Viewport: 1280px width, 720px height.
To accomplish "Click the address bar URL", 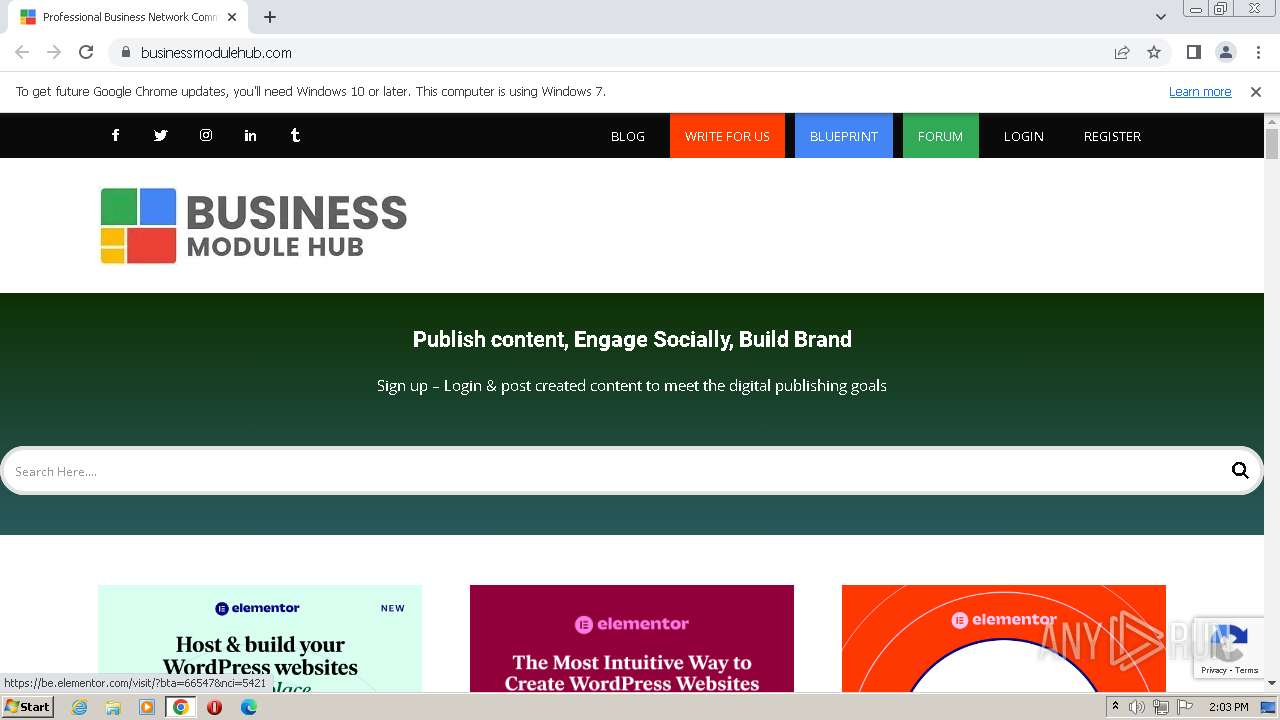I will pos(216,52).
